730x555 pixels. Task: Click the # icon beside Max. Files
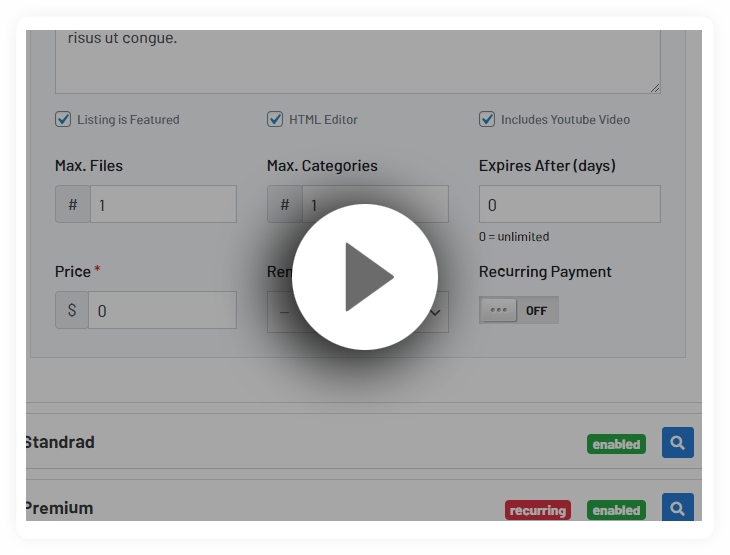point(73,204)
